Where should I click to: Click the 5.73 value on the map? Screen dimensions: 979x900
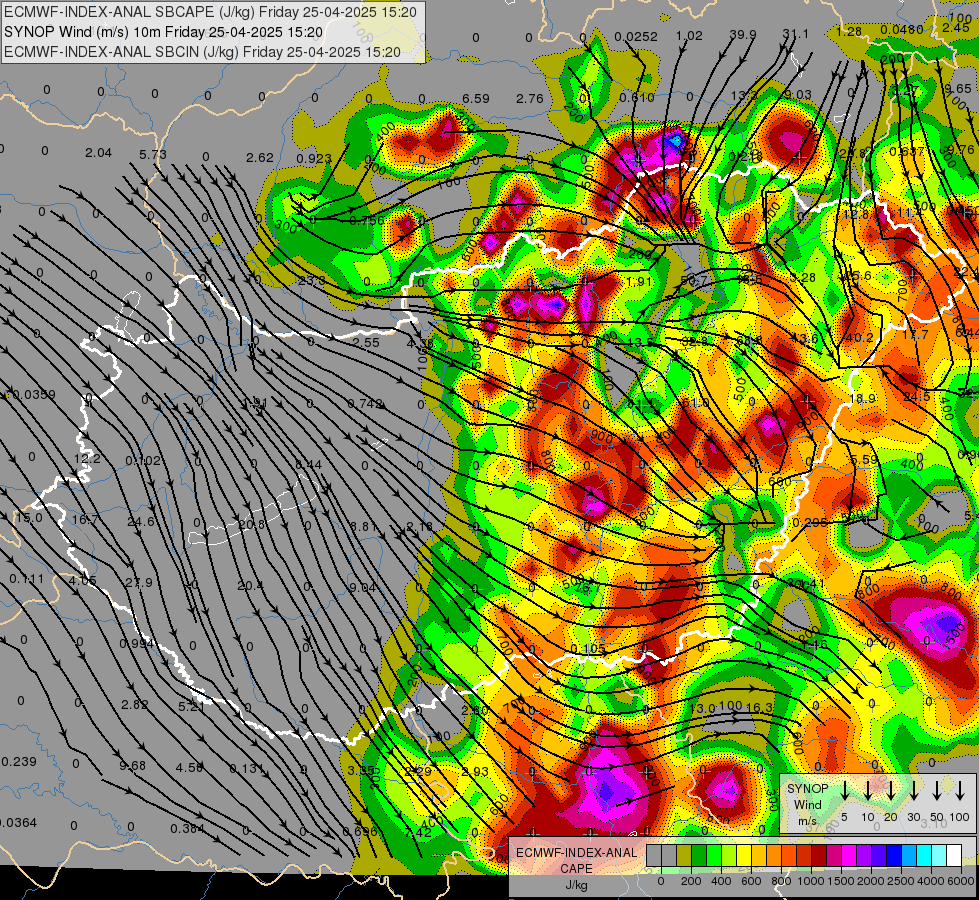click(153, 154)
